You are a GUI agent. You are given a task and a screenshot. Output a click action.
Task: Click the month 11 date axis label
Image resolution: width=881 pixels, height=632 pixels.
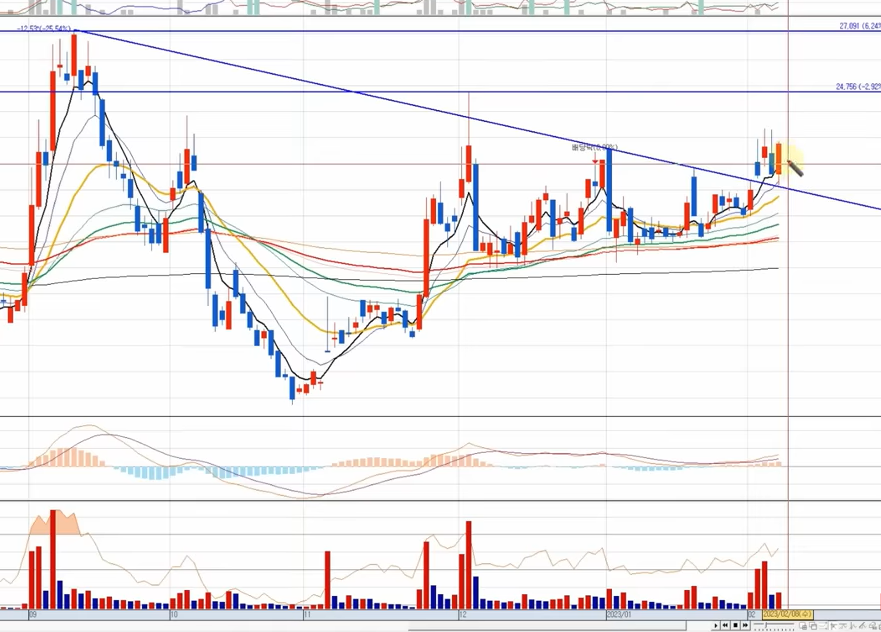click(307, 615)
